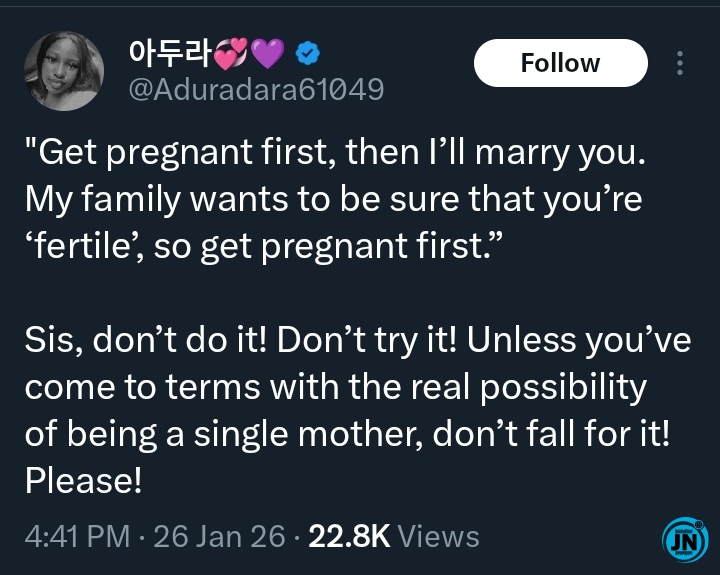Screen dimensions: 720x575
Task: Click the 22.8K view count number
Action: click(x=349, y=536)
